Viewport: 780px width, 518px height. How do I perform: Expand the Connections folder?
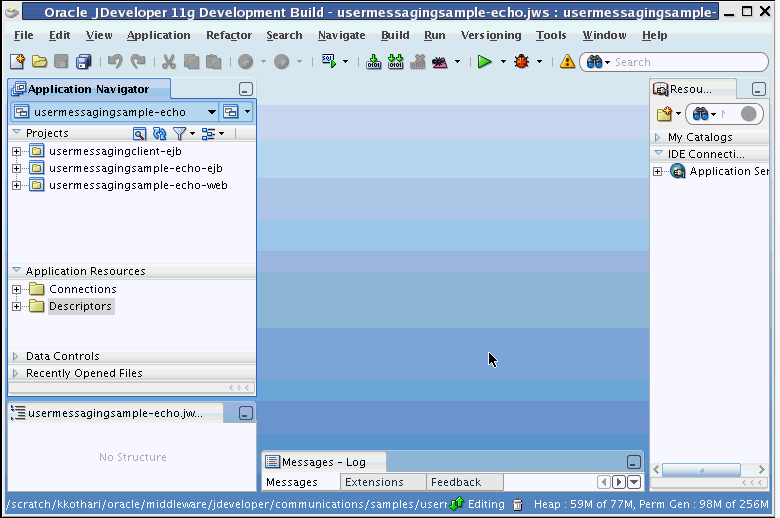coord(16,289)
